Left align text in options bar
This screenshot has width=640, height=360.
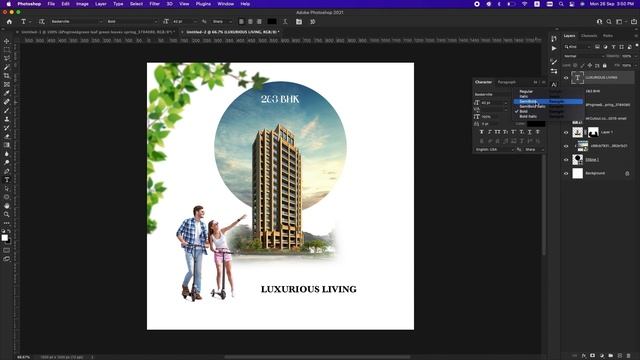pyautogui.click(x=241, y=22)
